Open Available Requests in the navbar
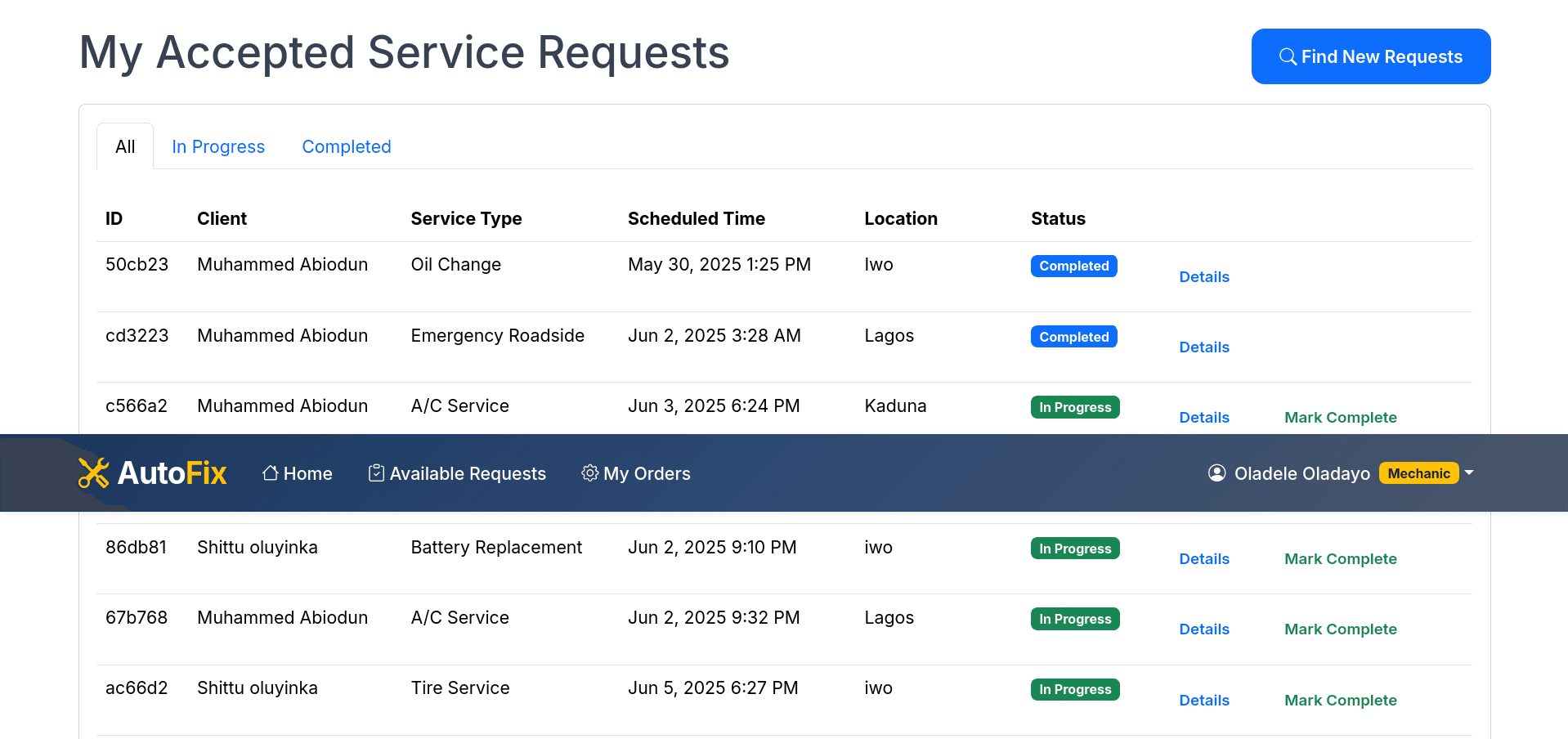This screenshot has width=1568, height=739. pos(457,473)
